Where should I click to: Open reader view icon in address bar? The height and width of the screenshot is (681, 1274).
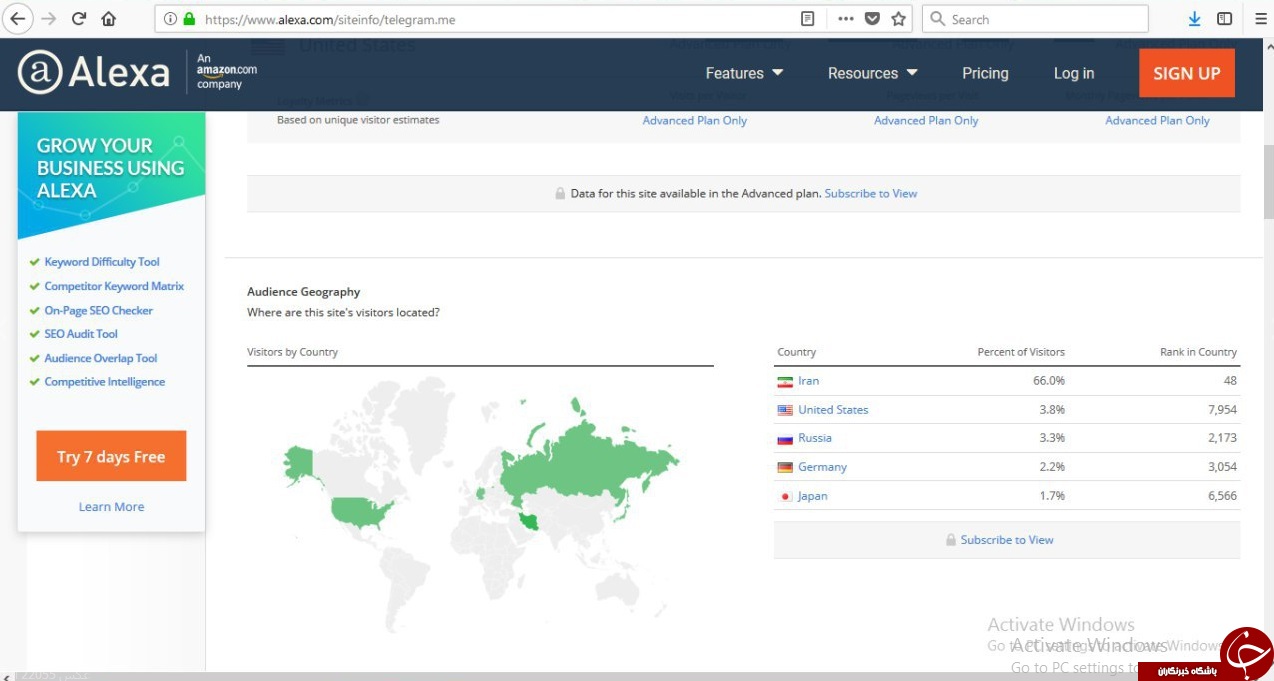point(808,18)
